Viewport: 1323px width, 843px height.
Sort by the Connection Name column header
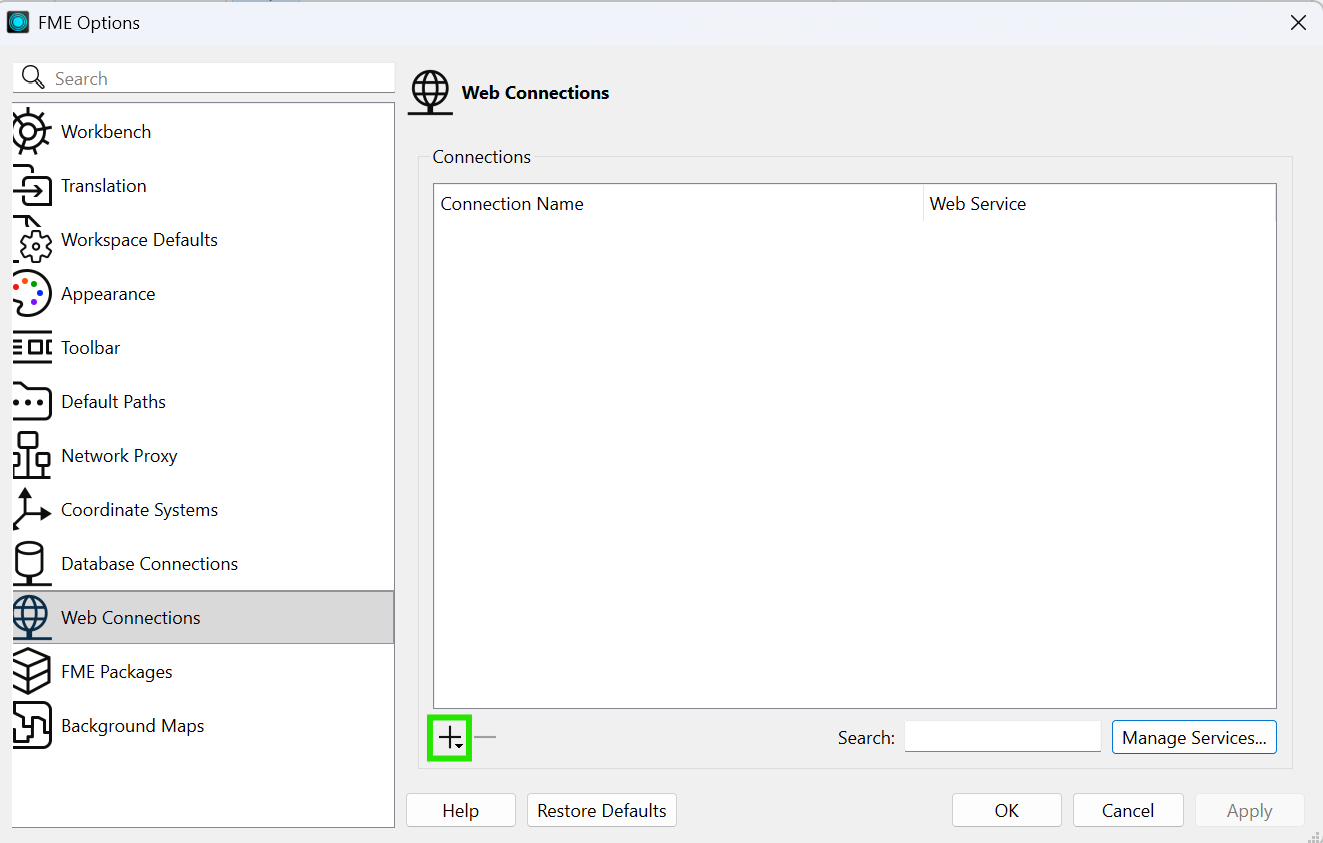pyautogui.click(x=678, y=204)
